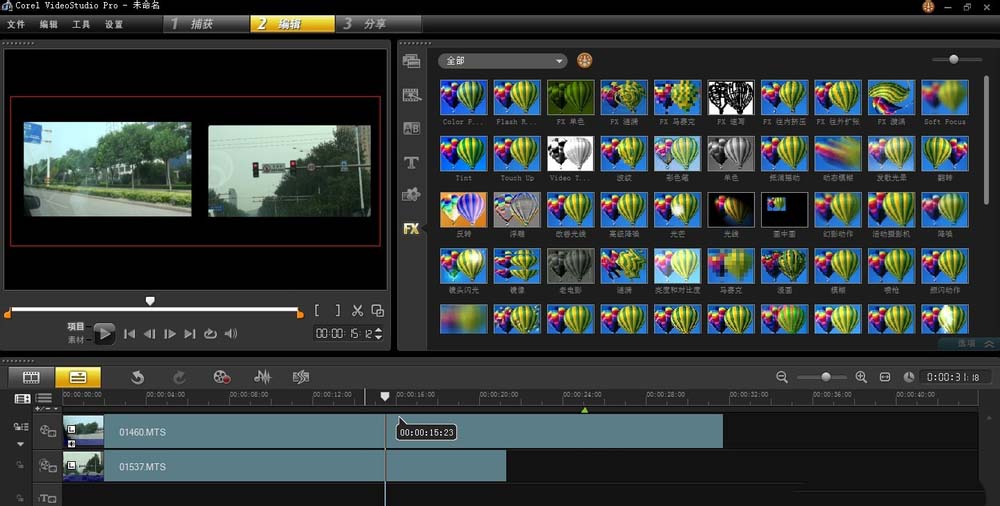Click the zoom-out magnifier on timeline
This screenshot has height=506, width=1000.
(782, 377)
